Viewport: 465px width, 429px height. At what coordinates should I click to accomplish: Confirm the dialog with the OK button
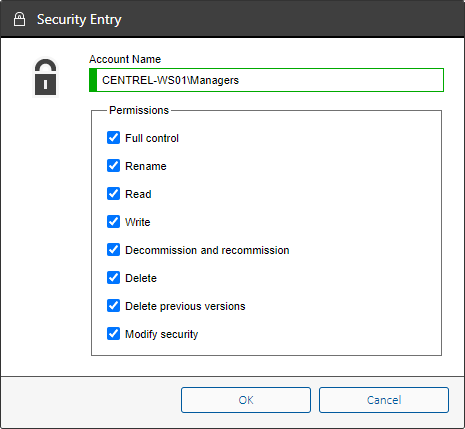[x=246, y=400]
